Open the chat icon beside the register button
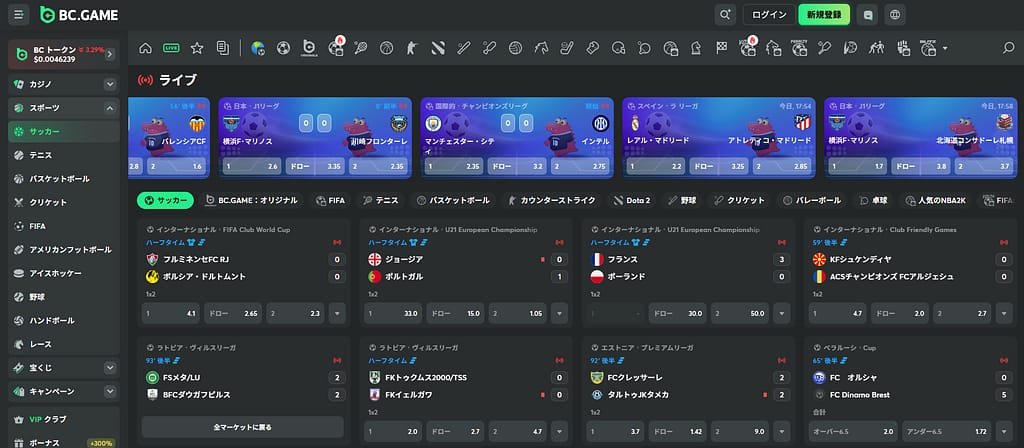This screenshot has width=1024, height=448. 868,14
